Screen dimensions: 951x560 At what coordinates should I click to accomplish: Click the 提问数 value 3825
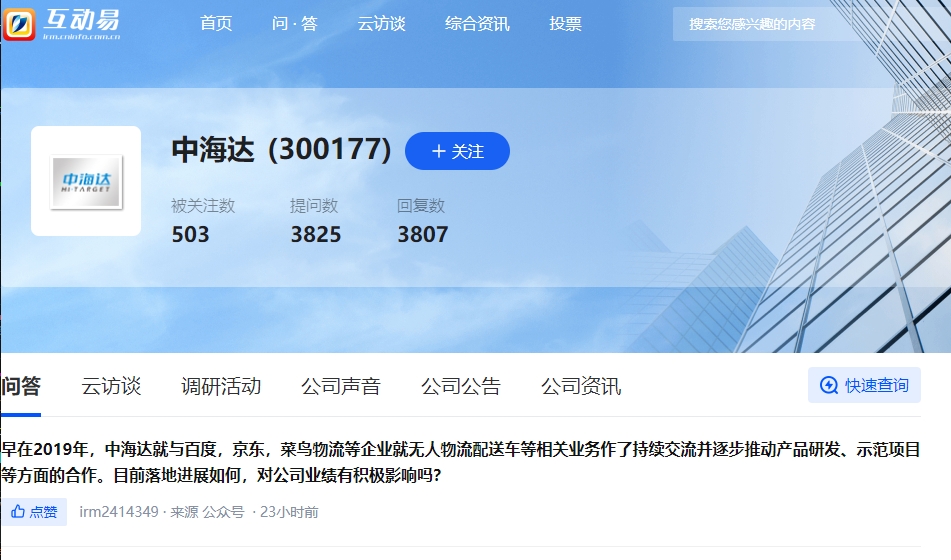tap(315, 234)
